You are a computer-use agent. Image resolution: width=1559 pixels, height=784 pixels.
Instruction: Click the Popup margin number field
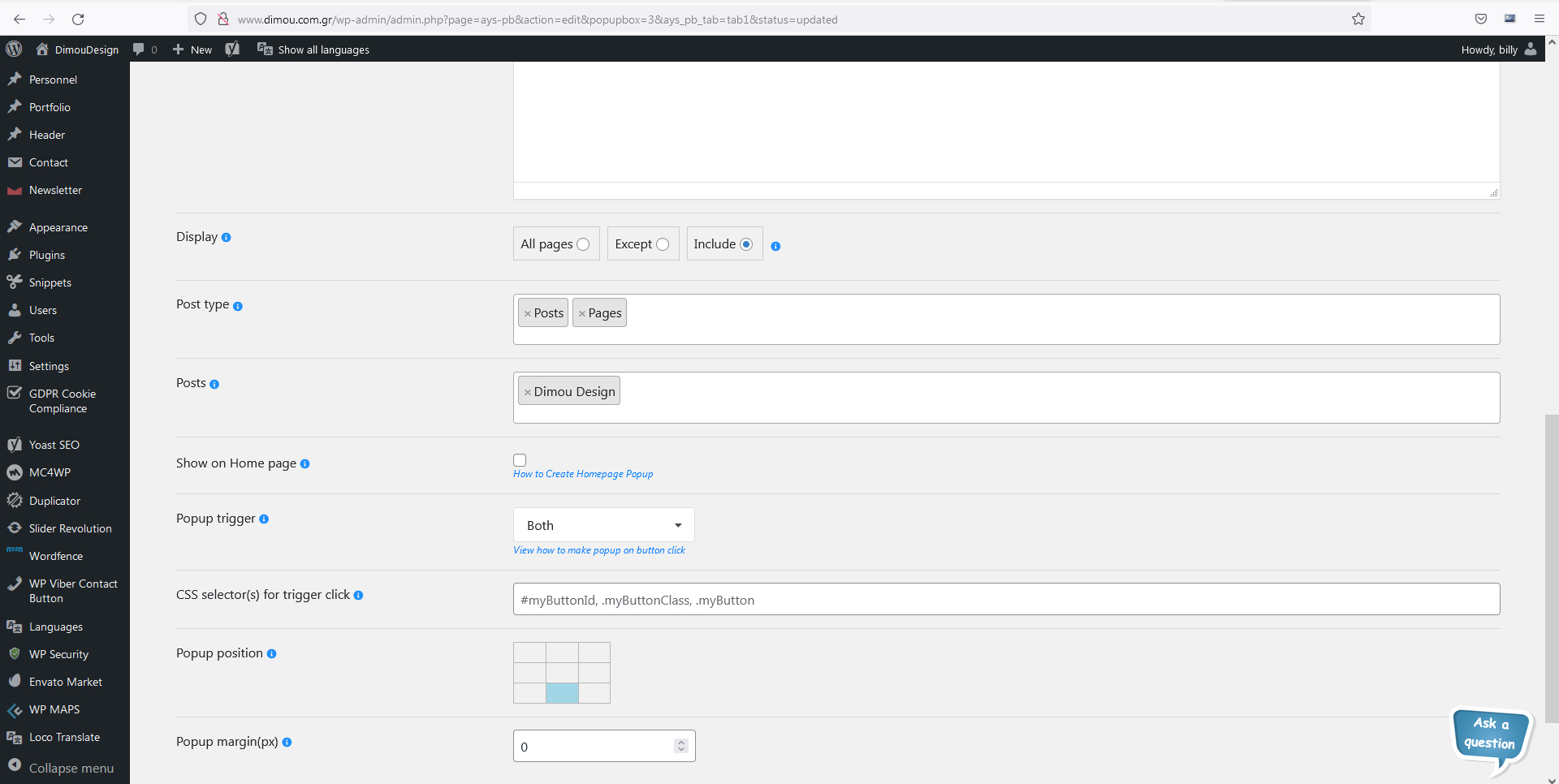click(604, 747)
